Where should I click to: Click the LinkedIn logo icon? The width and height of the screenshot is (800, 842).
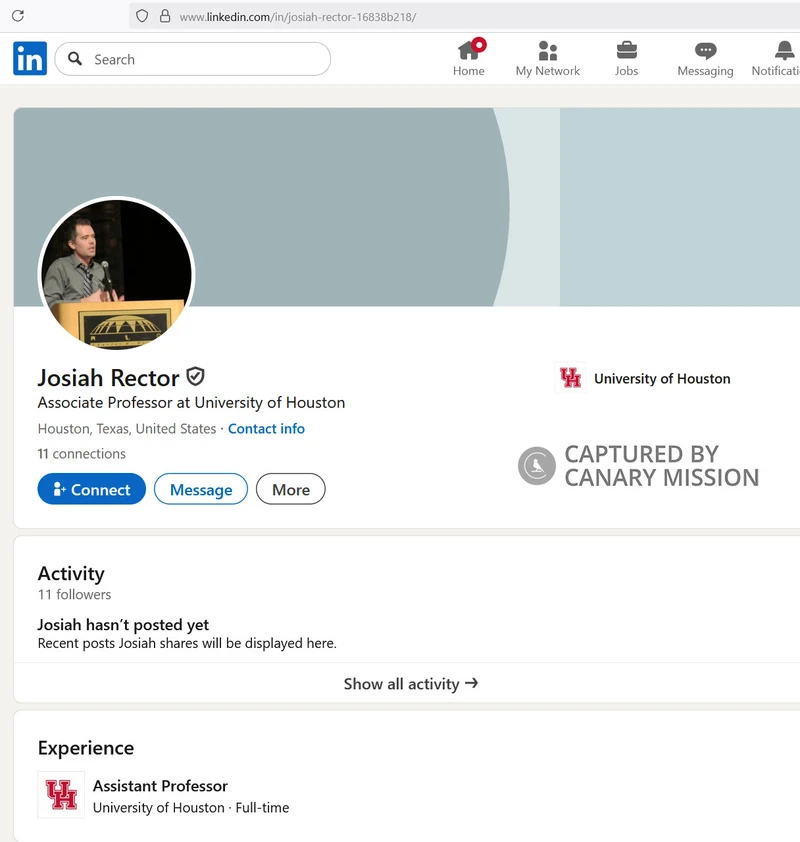pyautogui.click(x=30, y=59)
